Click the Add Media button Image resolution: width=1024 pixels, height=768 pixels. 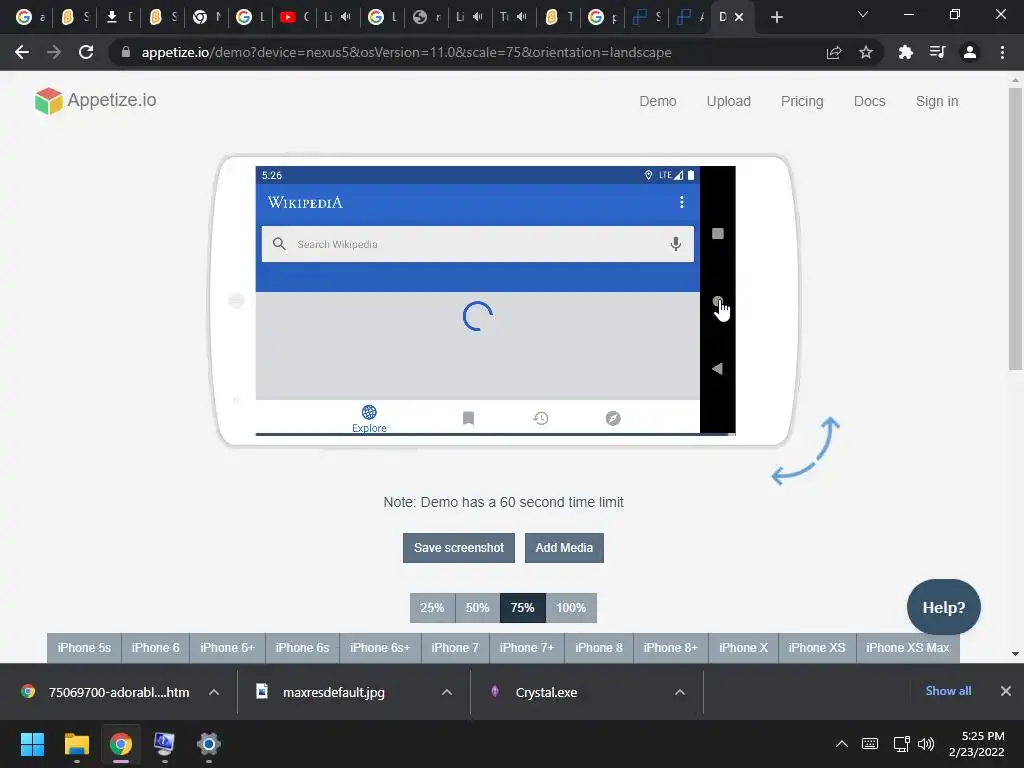coord(564,548)
